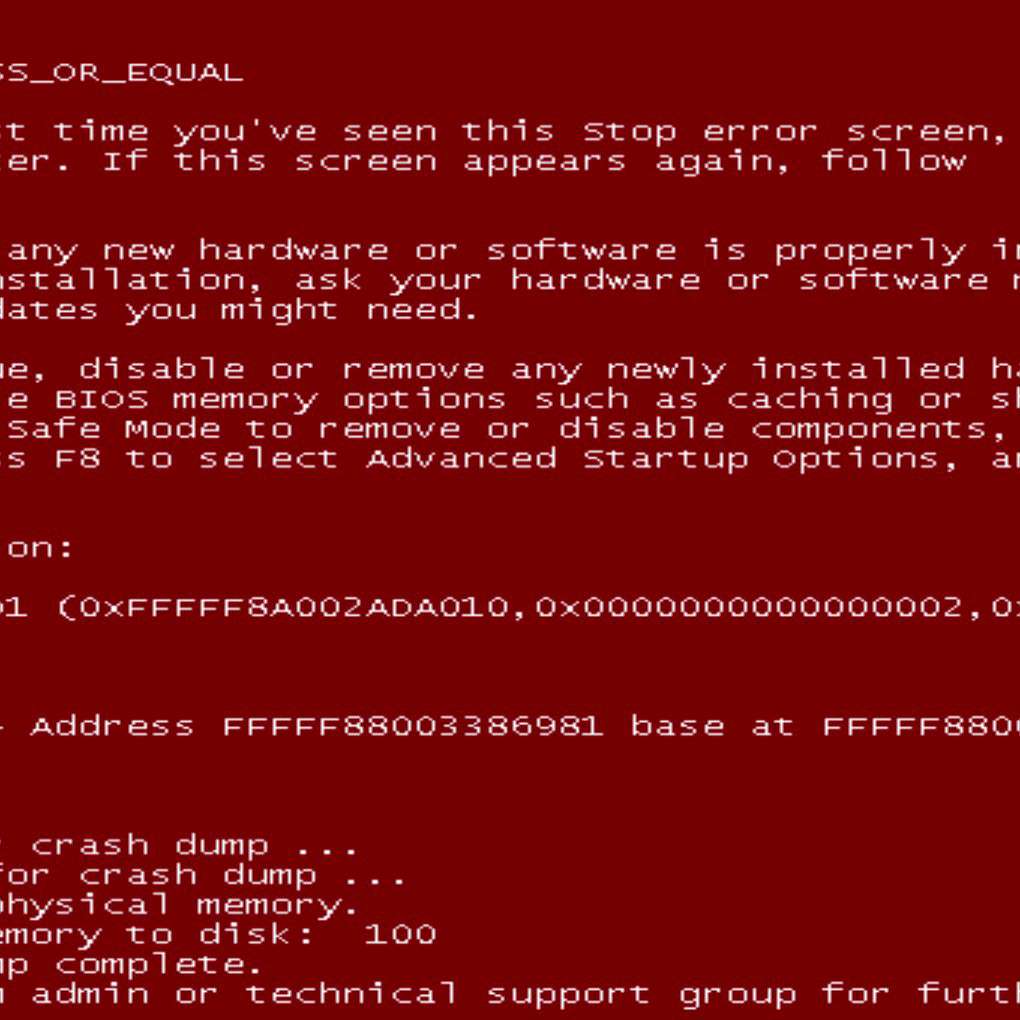The width and height of the screenshot is (1020, 1020).
Task: Click the words "any new hardware"
Action: pyautogui.click(x=198, y=250)
